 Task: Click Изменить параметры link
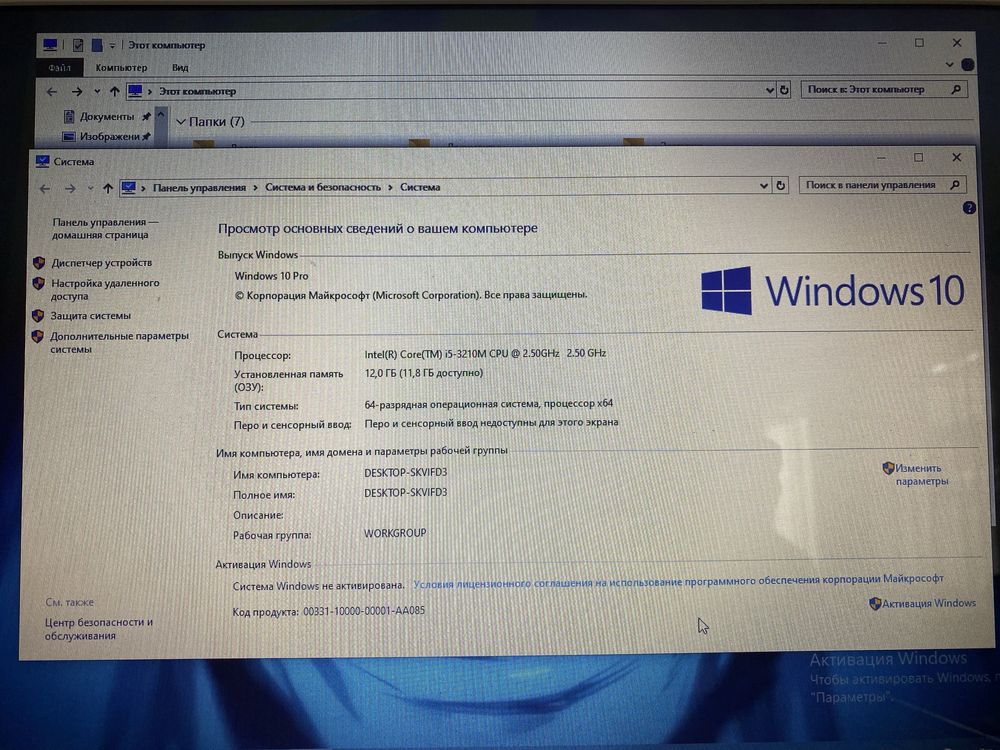[x=922, y=474]
